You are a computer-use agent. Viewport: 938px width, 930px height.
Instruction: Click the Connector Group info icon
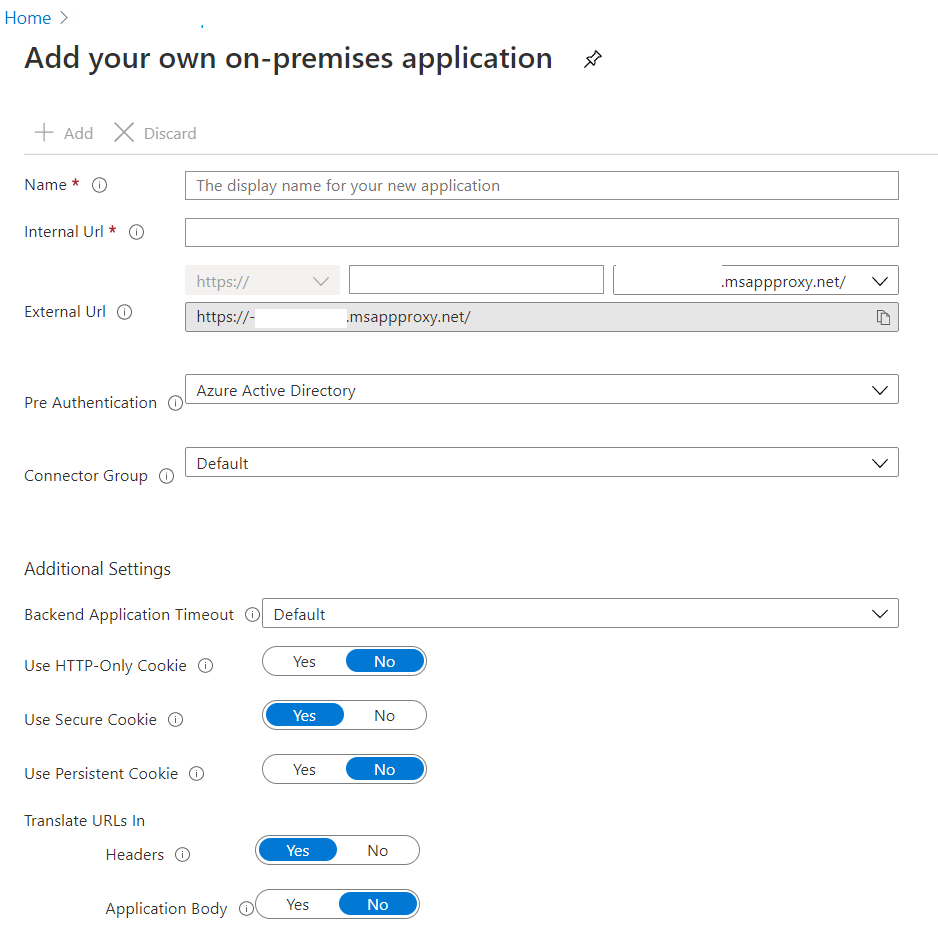[165, 476]
